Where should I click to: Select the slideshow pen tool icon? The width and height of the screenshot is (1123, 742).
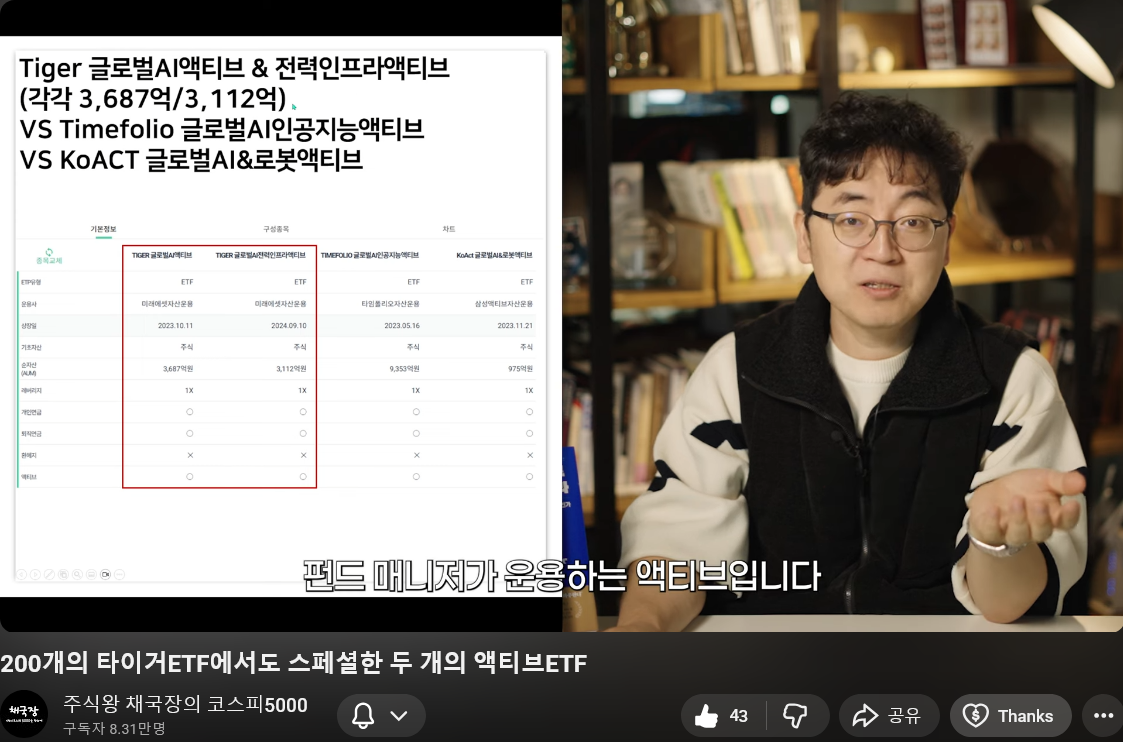(x=49, y=575)
